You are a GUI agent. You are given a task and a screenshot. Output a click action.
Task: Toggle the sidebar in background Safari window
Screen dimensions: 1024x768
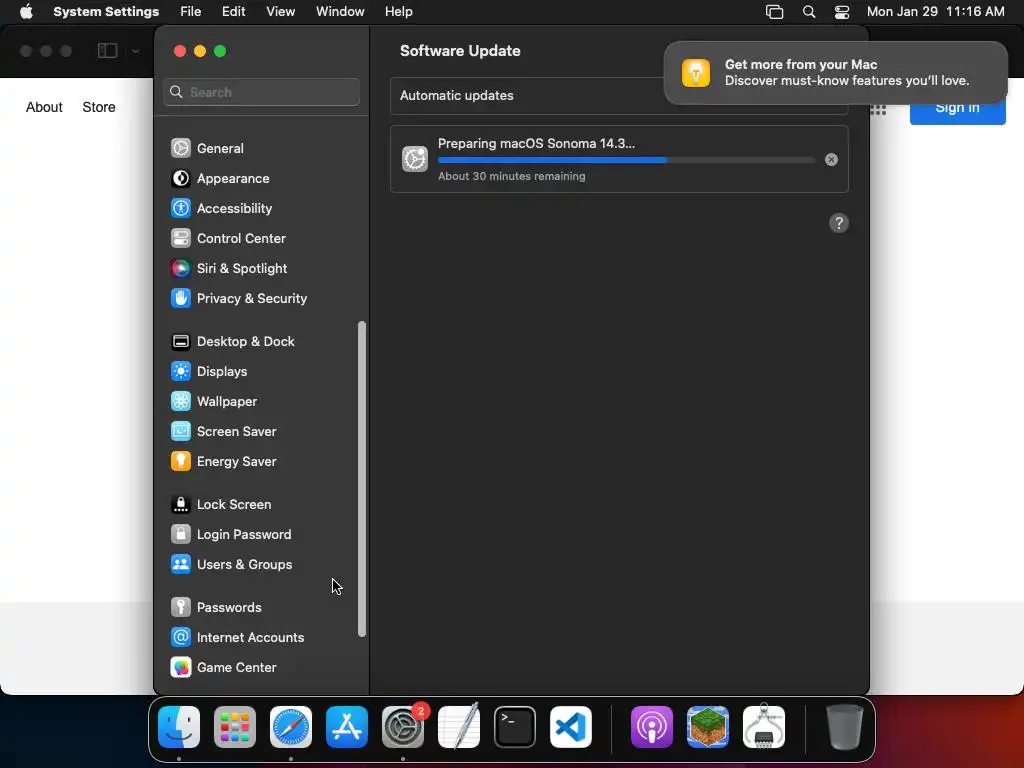pos(107,51)
